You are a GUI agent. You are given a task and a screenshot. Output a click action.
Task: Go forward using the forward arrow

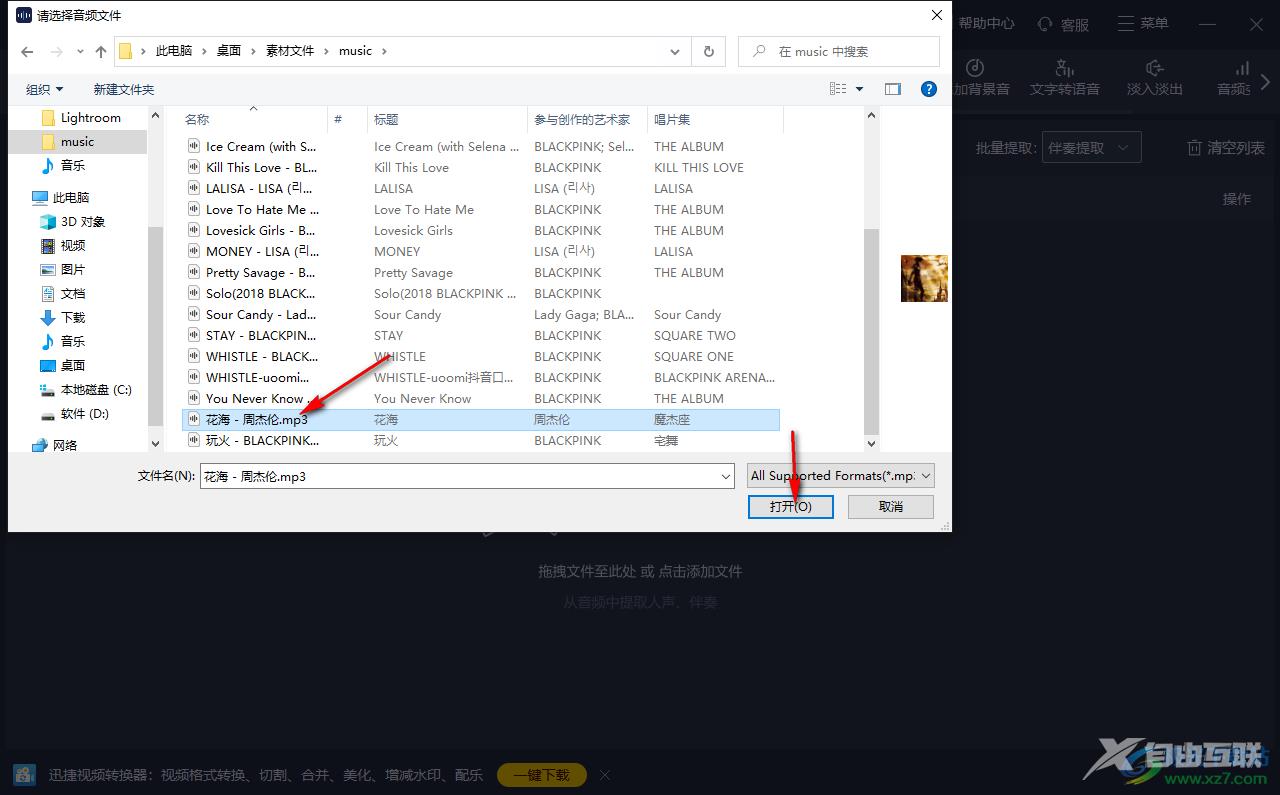56,51
